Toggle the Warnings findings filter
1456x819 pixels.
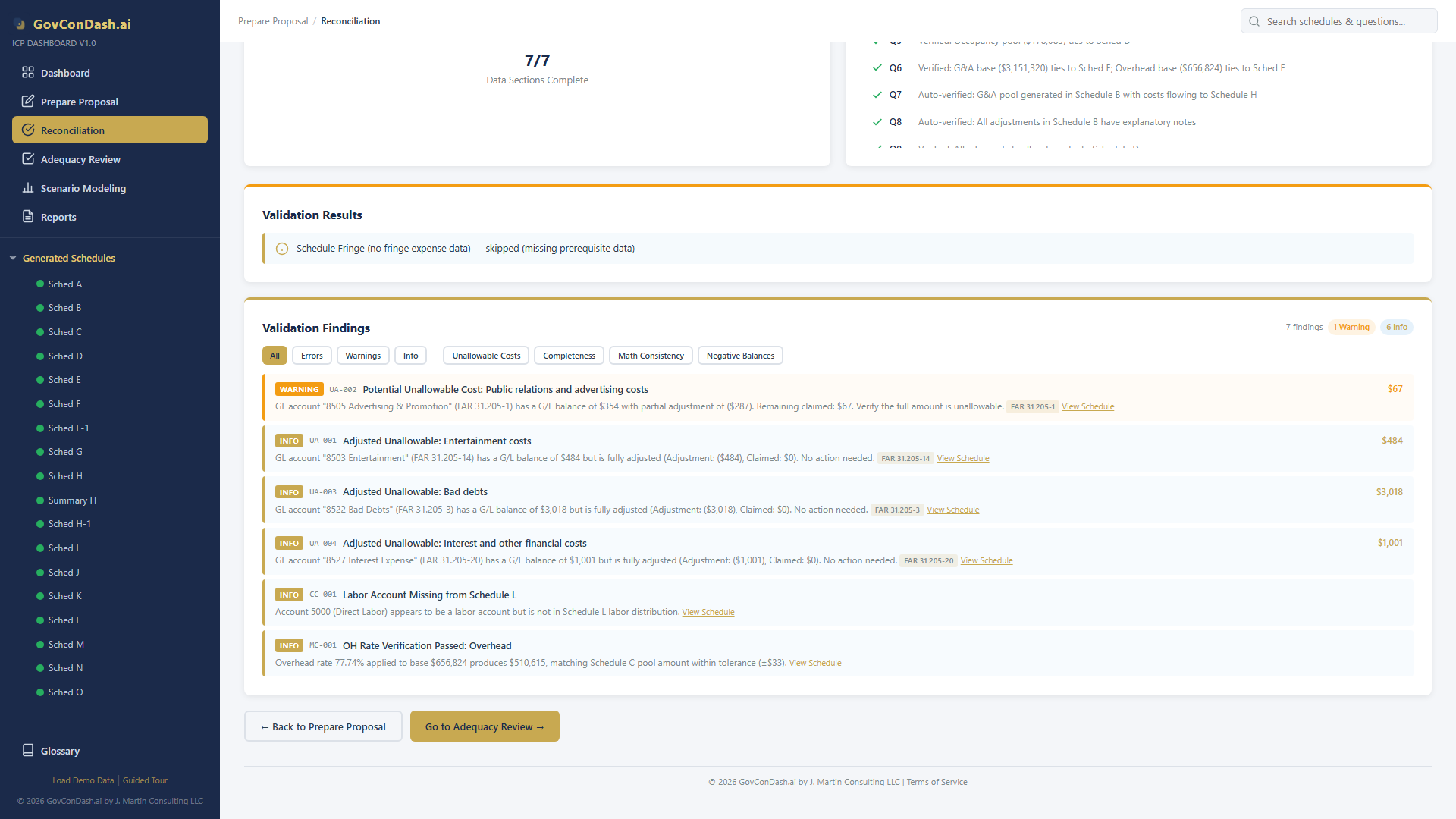pyautogui.click(x=362, y=355)
